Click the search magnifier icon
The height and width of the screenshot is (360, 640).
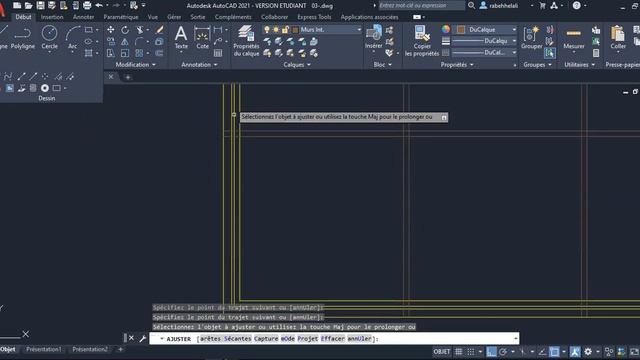(471, 5)
